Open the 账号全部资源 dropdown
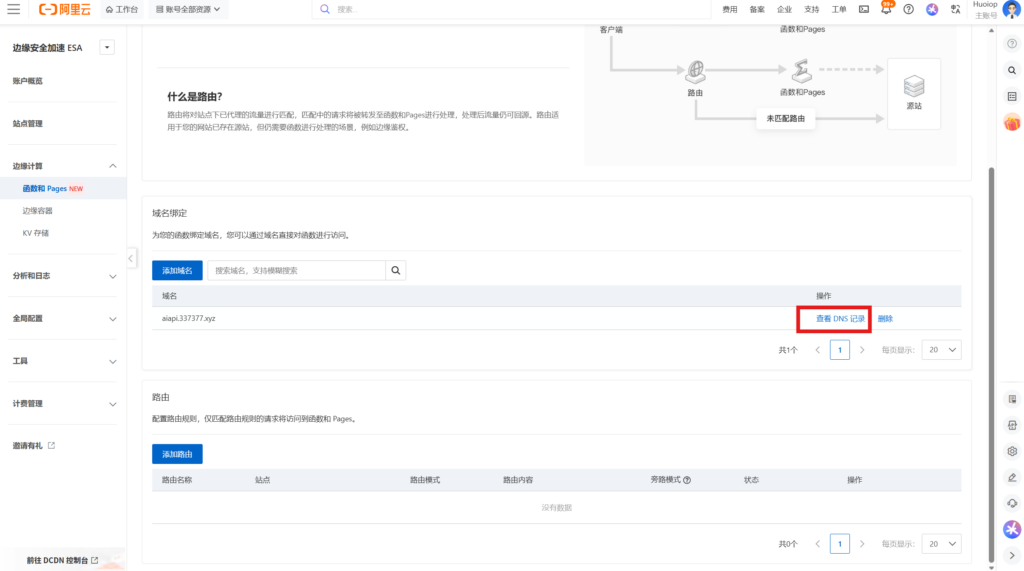This screenshot has height=571, width=1024. click(188, 9)
